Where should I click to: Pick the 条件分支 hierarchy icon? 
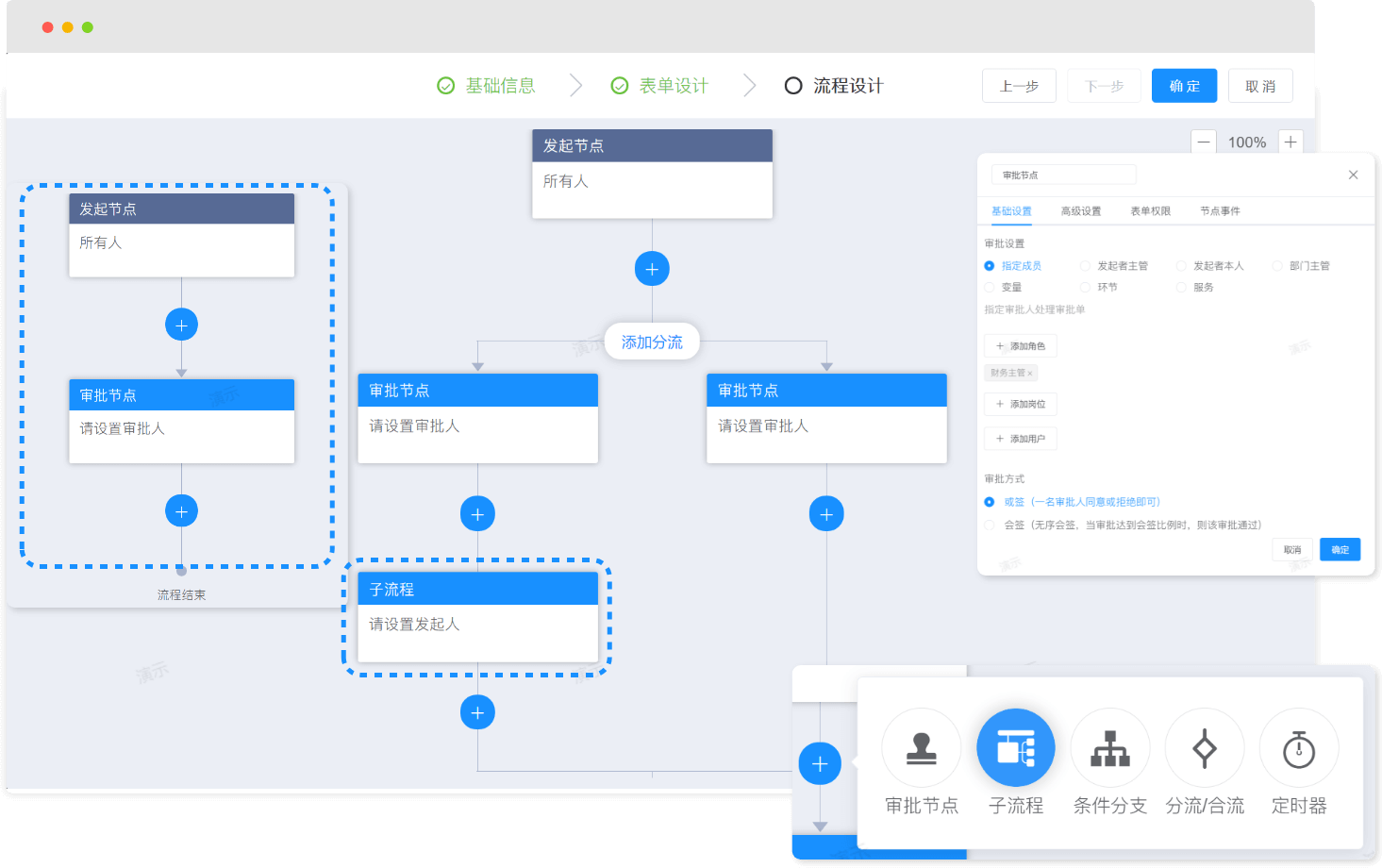click(x=1109, y=748)
